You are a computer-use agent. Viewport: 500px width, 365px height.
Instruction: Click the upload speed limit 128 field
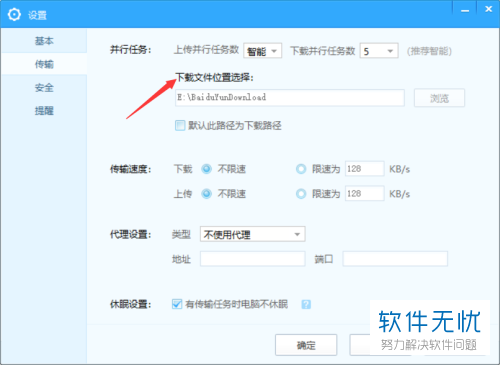click(x=364, y=194)
